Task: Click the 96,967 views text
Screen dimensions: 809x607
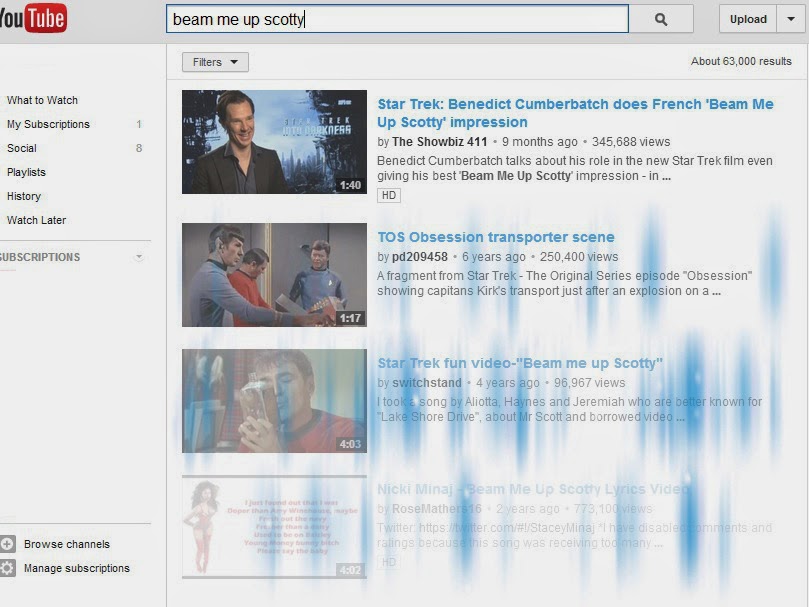Action: pos(590,382)
